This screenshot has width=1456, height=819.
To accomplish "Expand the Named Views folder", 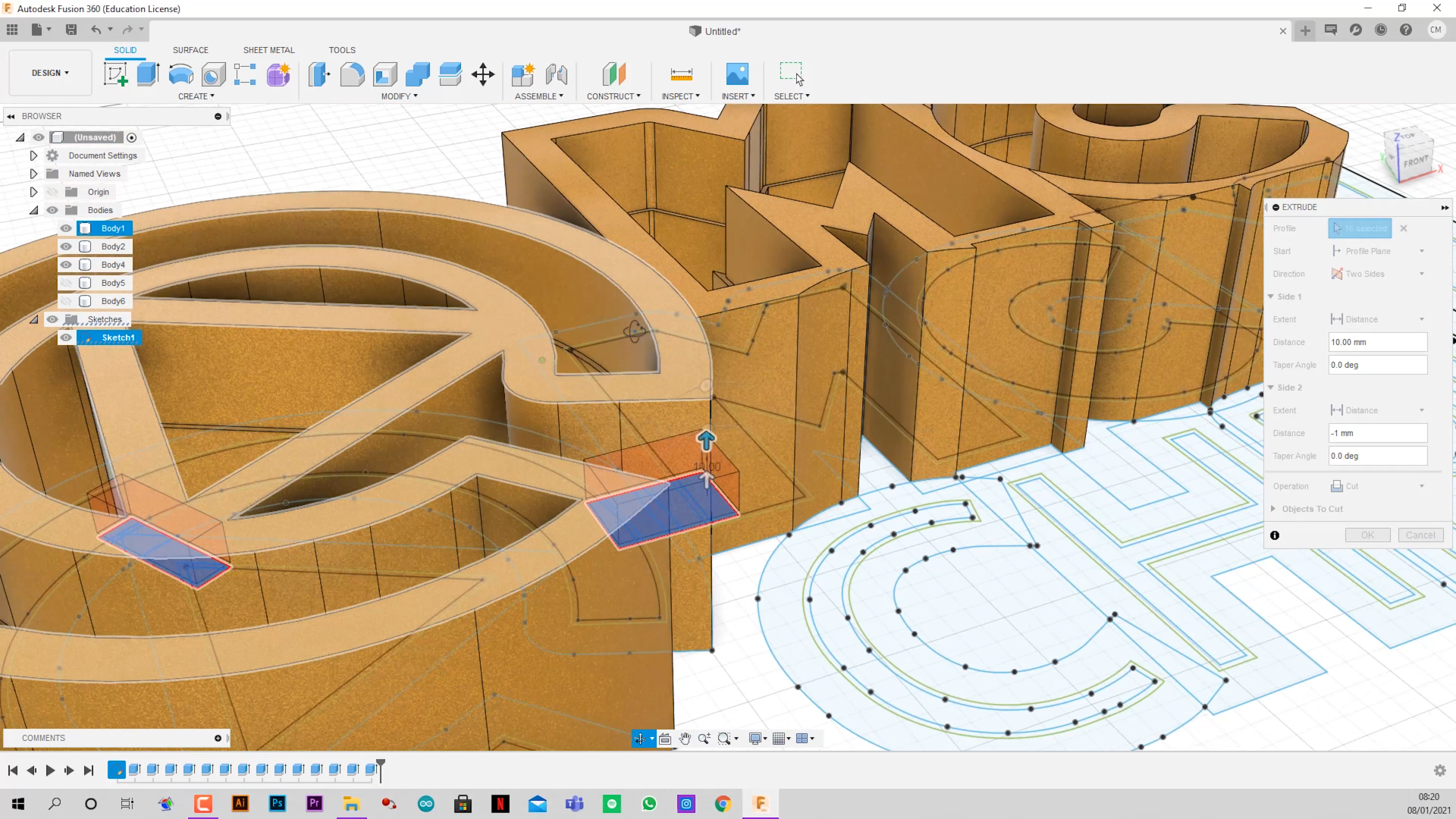I will point(33,174).
